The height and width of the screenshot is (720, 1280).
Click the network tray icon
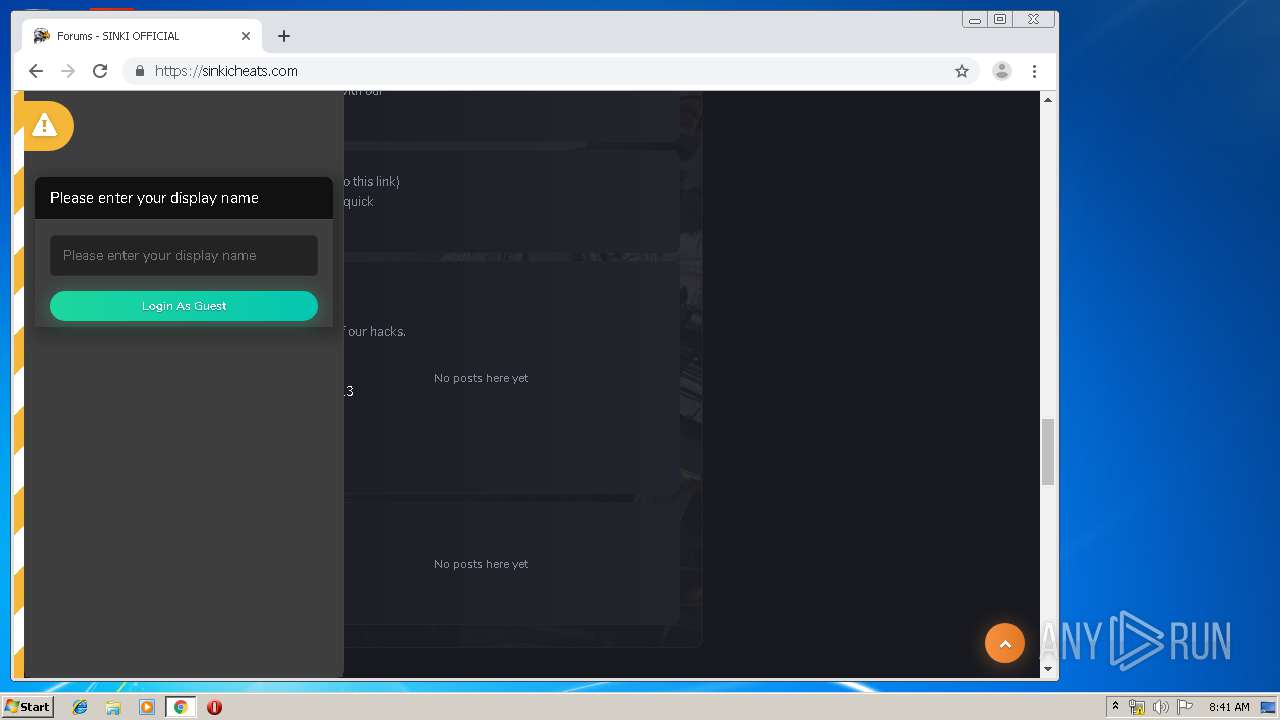click(x=1137, y=707)
